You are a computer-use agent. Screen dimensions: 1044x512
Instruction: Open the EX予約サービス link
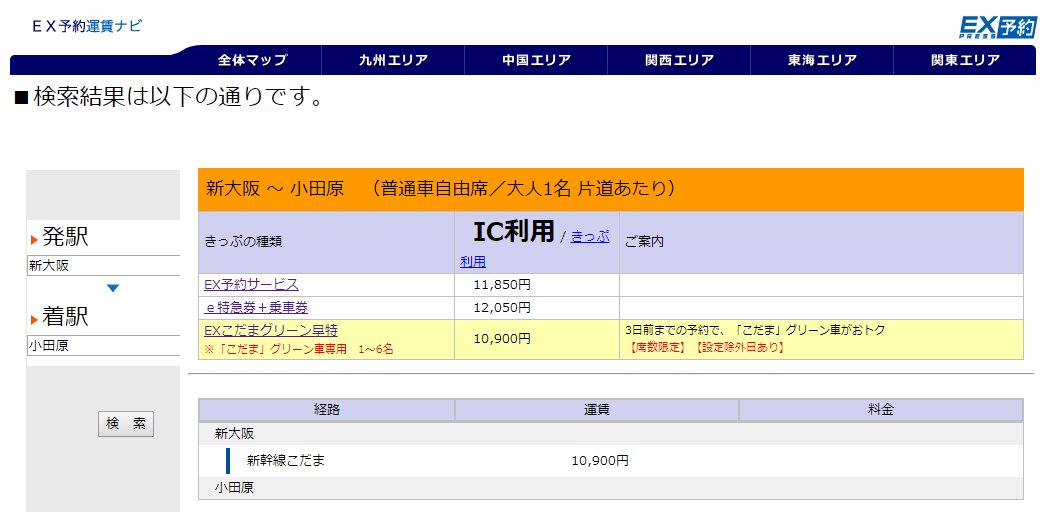tap(252, 285)
